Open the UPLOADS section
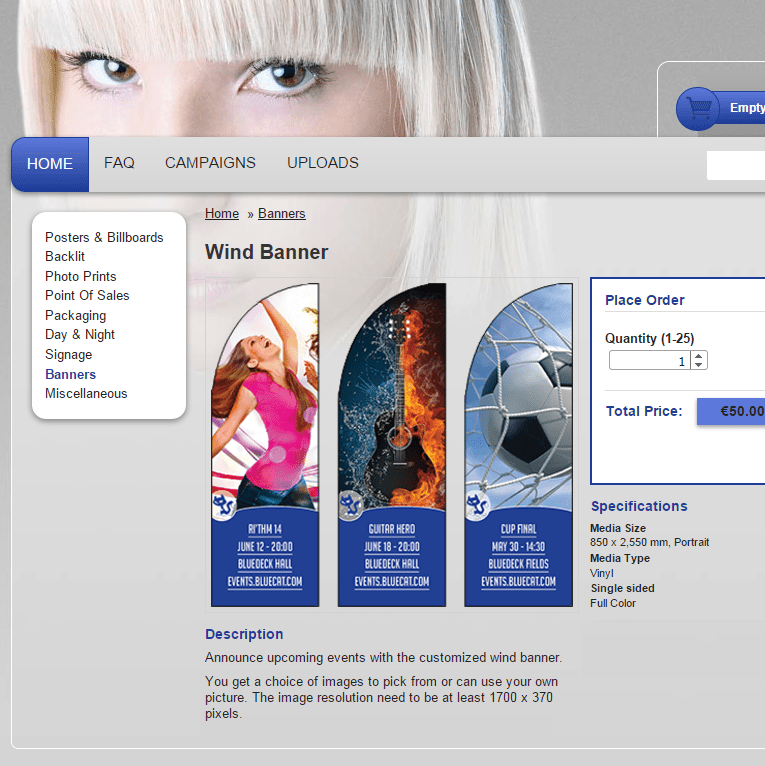 click(x=322, y=163)
